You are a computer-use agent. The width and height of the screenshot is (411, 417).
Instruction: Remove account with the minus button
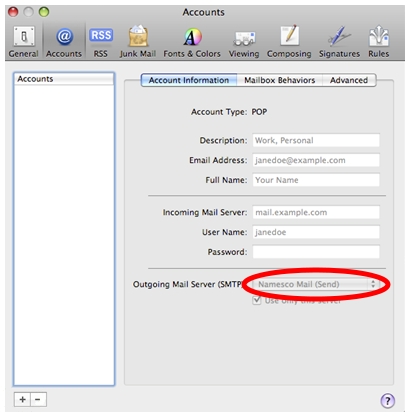(38, 399)
